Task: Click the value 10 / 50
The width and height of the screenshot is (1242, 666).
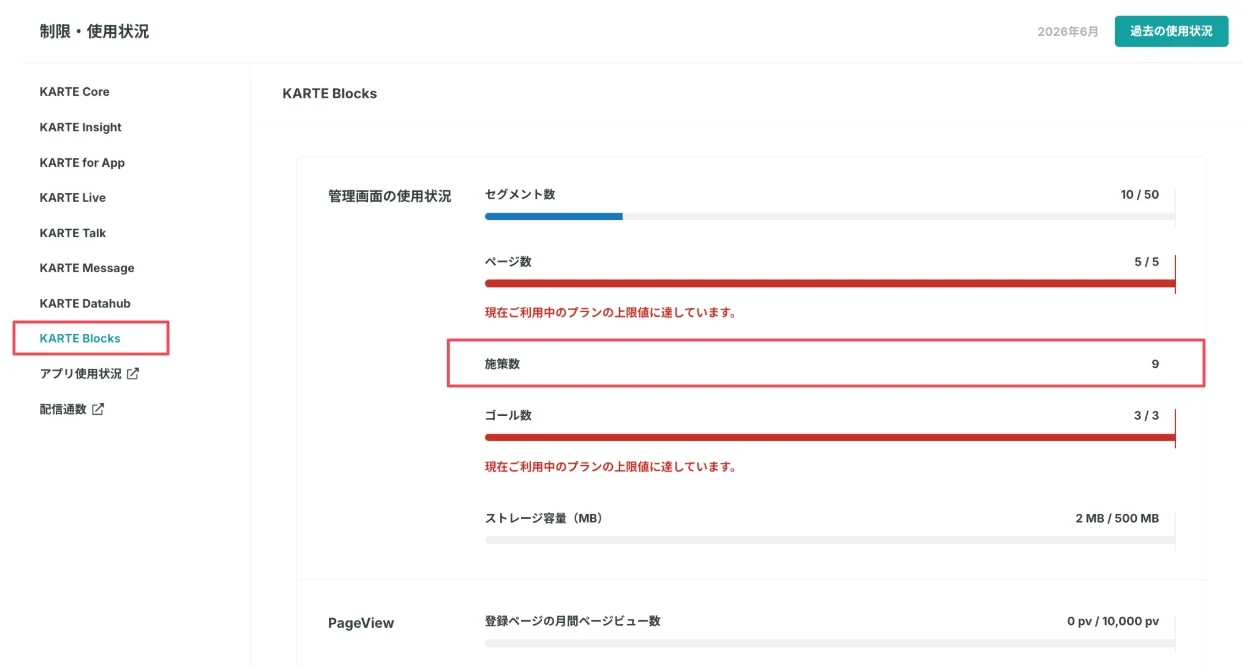Action: point(1140,194)
